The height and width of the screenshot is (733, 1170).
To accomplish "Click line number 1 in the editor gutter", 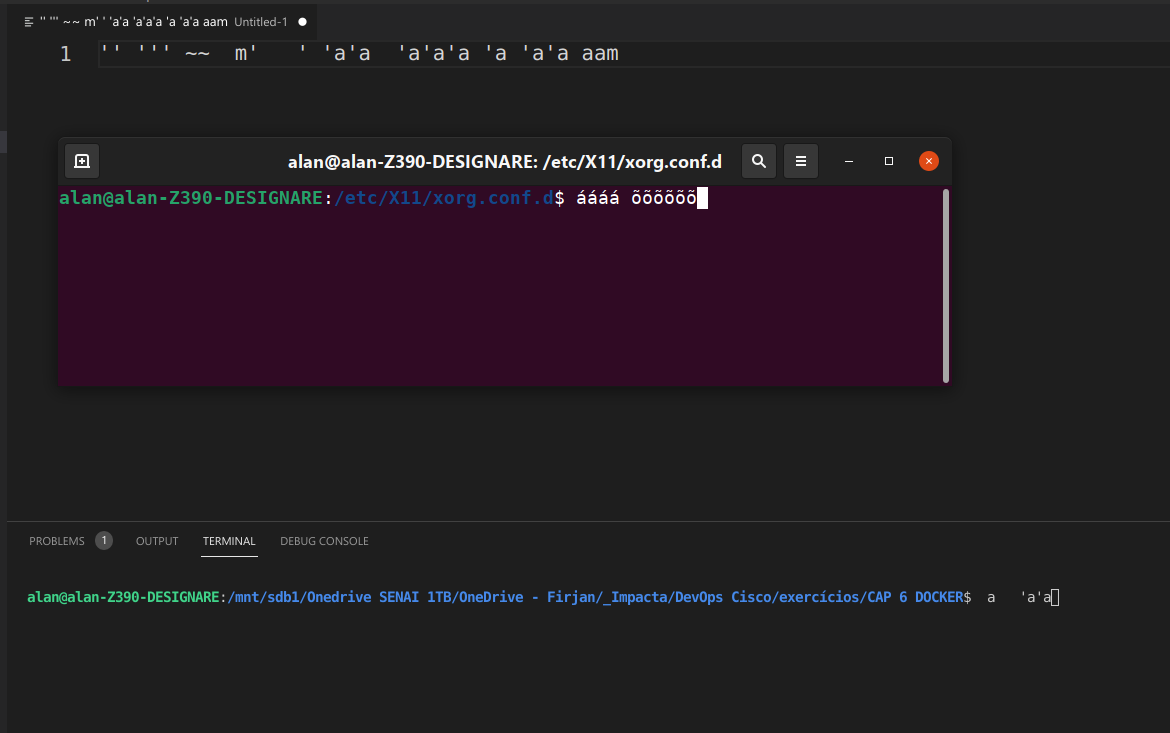I will 66,54.
